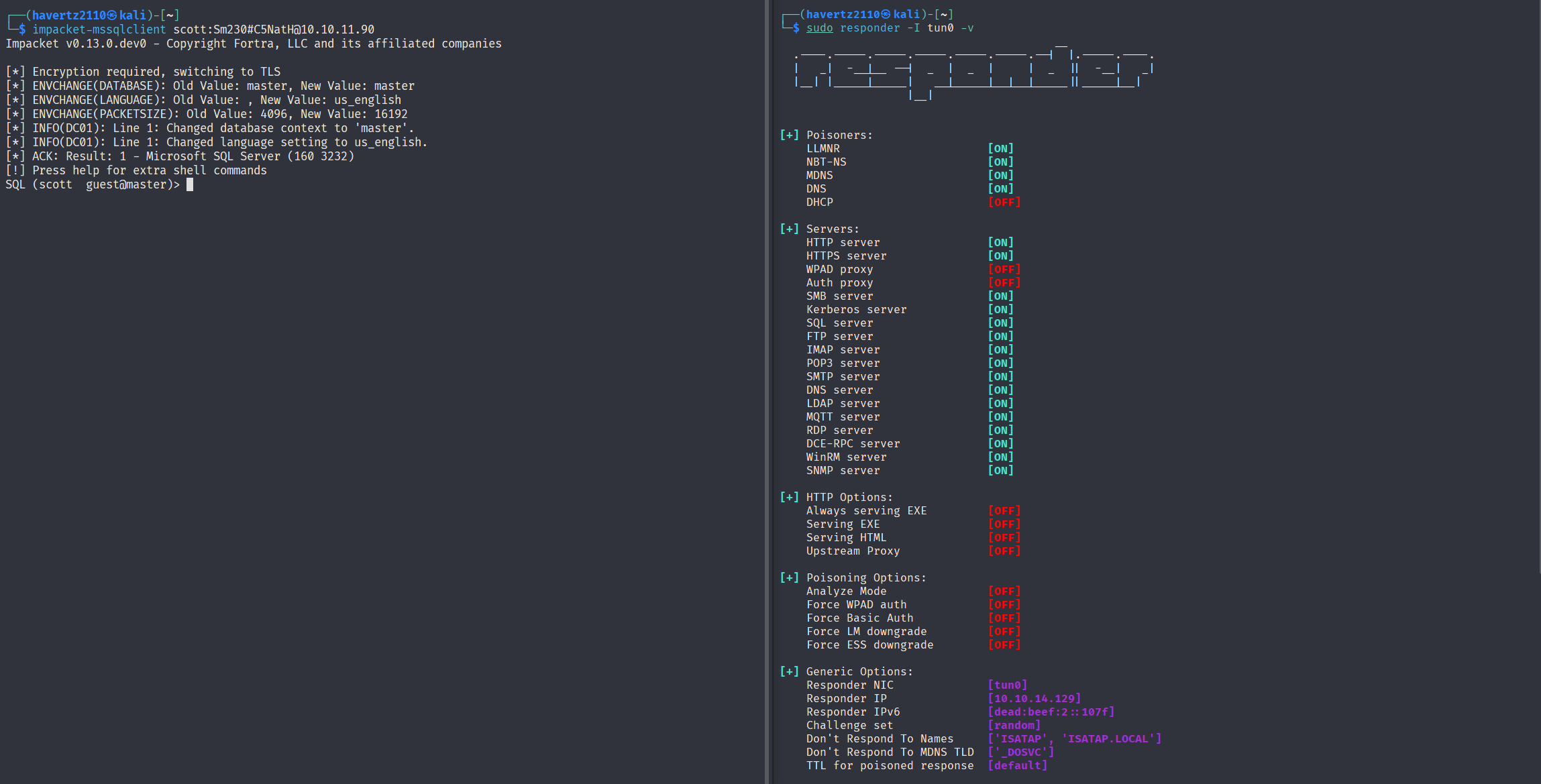This screenshot has width=1541, height=784.
Task: Click the Servers section plus marker
Action: [x=789, y=229]
